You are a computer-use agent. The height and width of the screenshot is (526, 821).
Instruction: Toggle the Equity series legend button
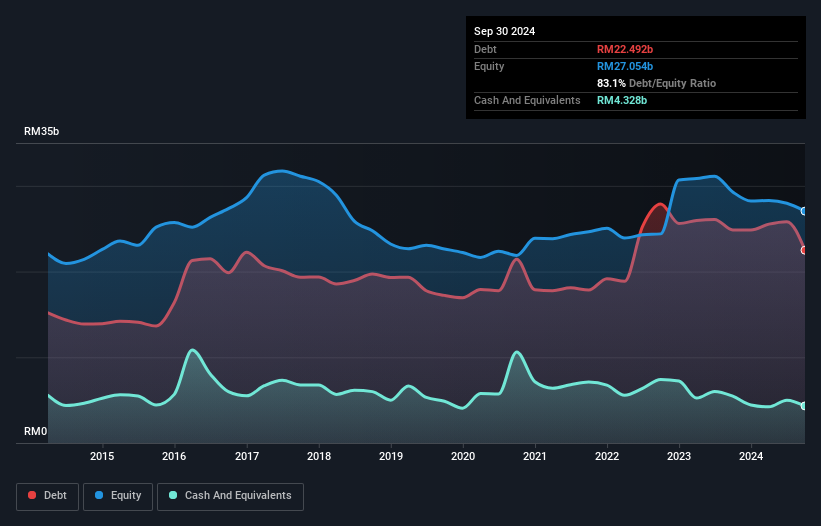[118, 496]
